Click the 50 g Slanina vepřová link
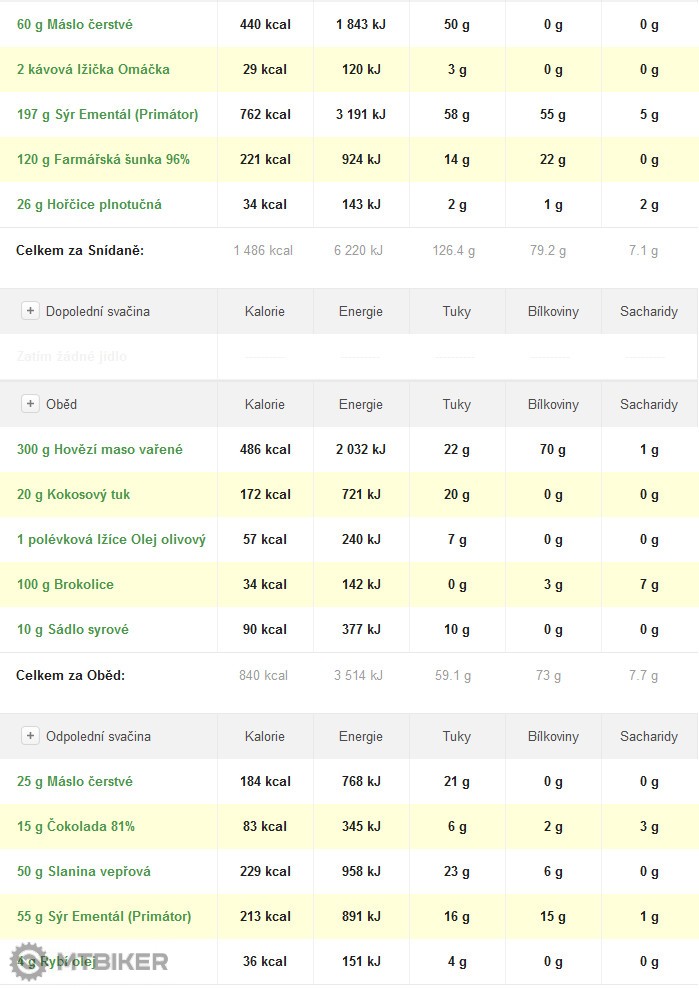699x989 pixels. click(84, 871)
